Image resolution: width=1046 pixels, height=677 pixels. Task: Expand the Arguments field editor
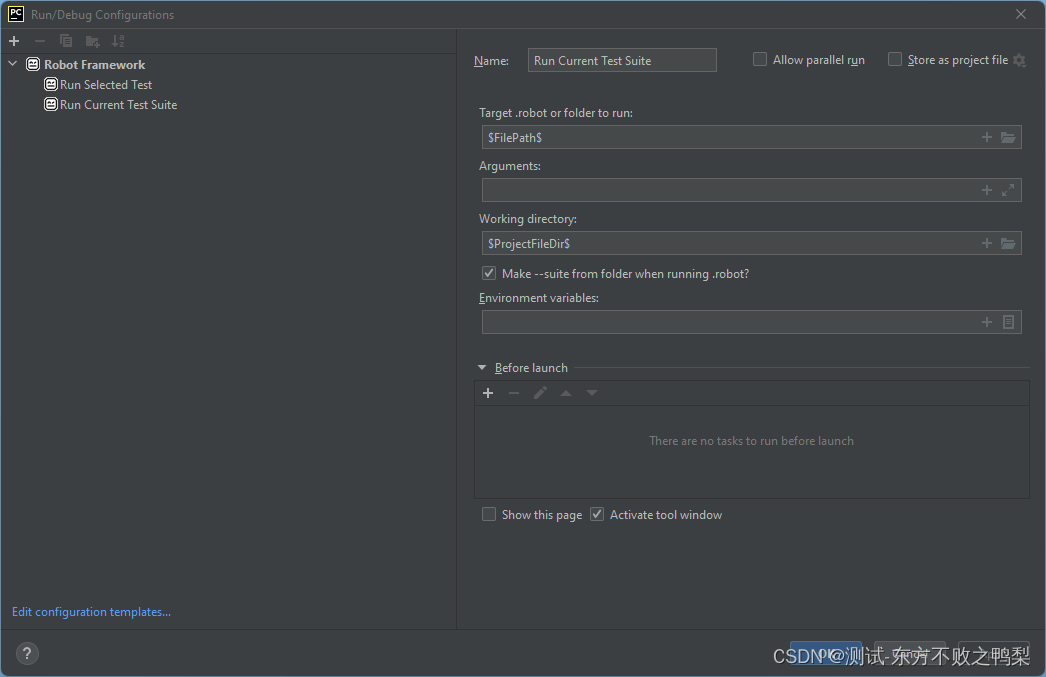[1008, 190]
